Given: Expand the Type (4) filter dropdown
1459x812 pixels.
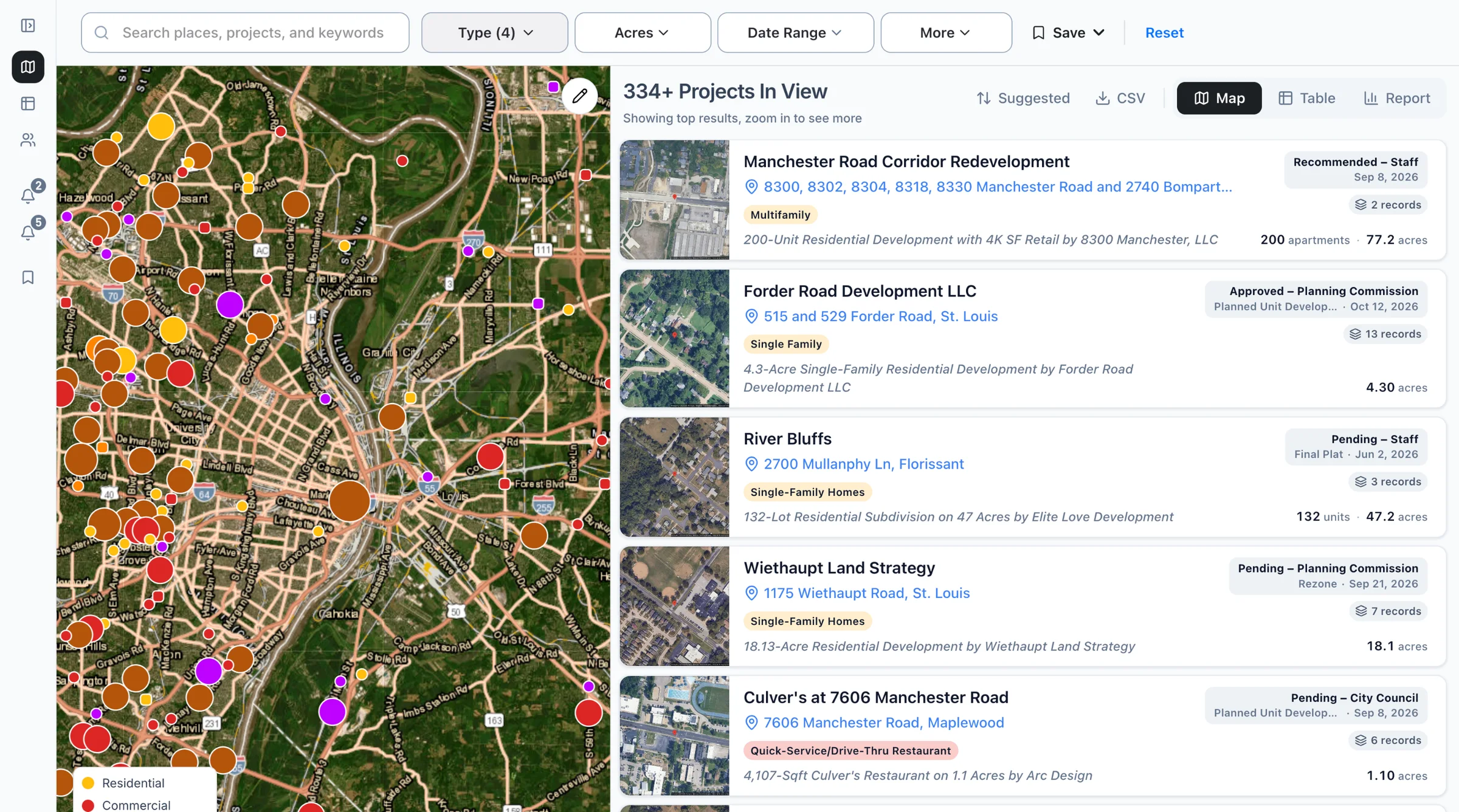Looking at the screenshot, I should tap(495, 33).
